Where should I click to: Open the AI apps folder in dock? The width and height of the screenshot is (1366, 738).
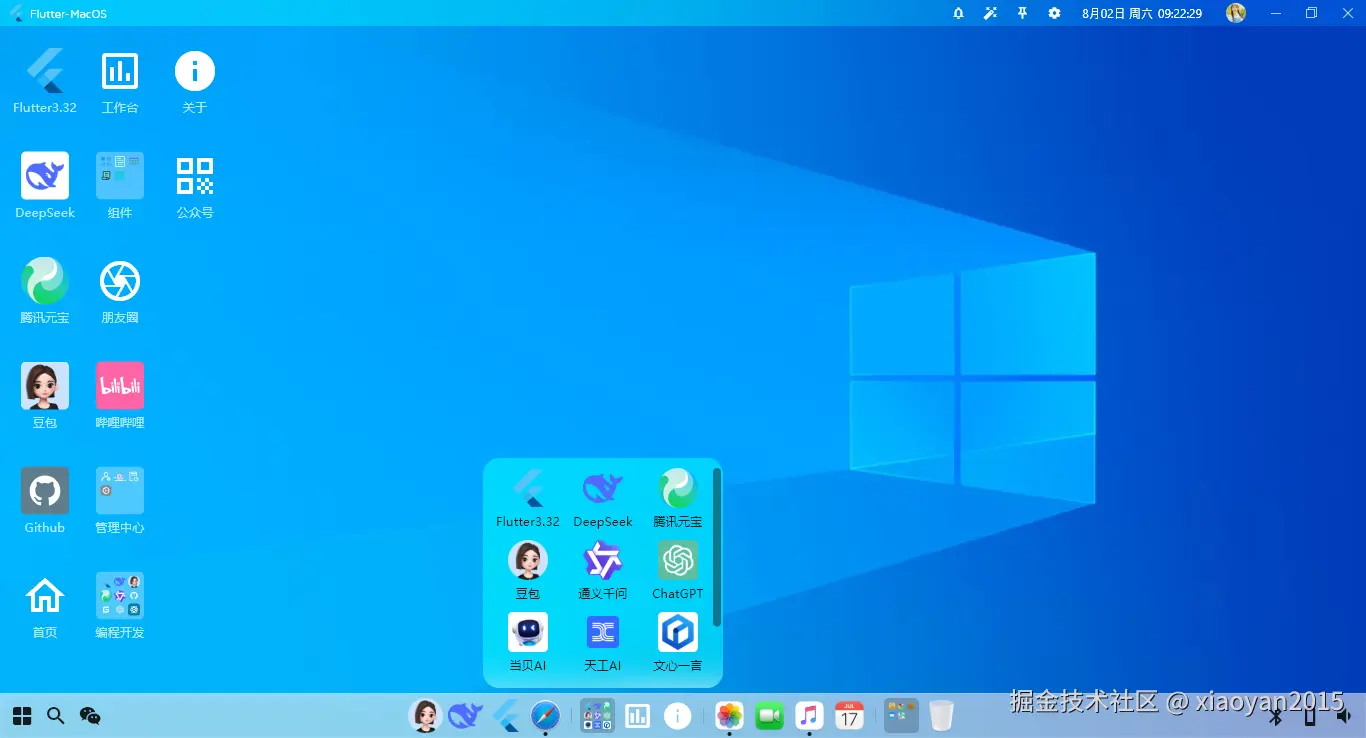pyautogui.click(x=598, y=715)
